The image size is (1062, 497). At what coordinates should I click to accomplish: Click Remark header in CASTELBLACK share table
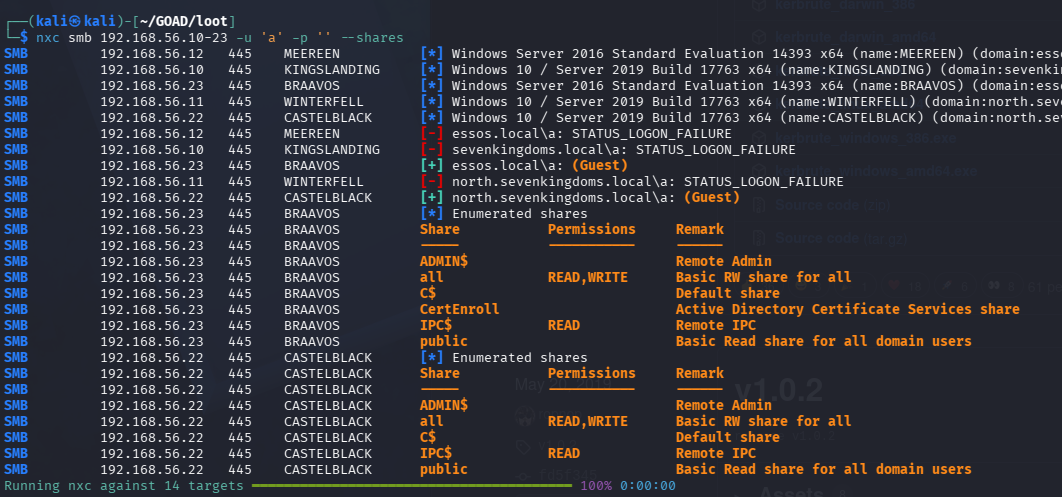pos(700,373)
